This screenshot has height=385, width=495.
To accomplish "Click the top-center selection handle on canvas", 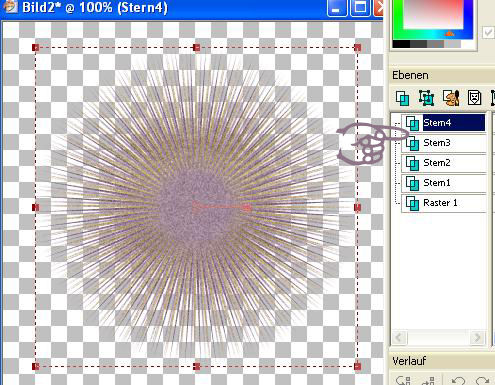I will (197, 48).
